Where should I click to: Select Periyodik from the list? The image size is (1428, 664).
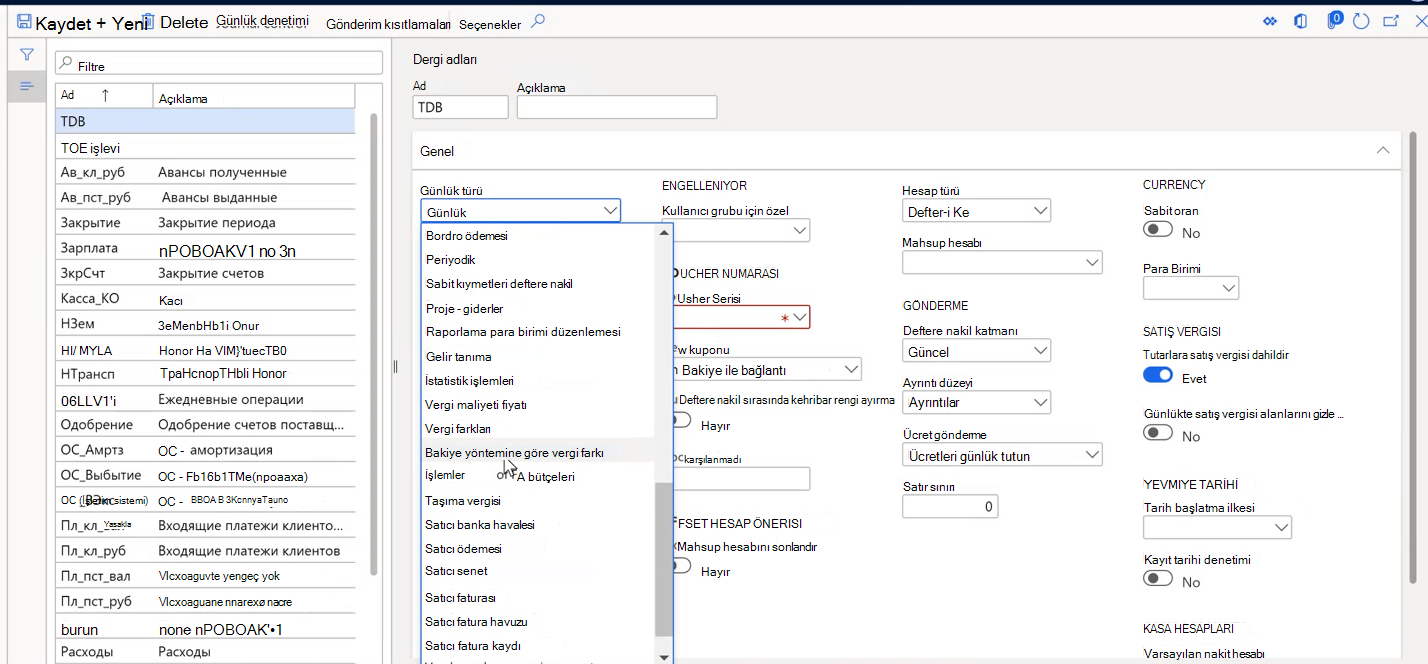(538, 260)
